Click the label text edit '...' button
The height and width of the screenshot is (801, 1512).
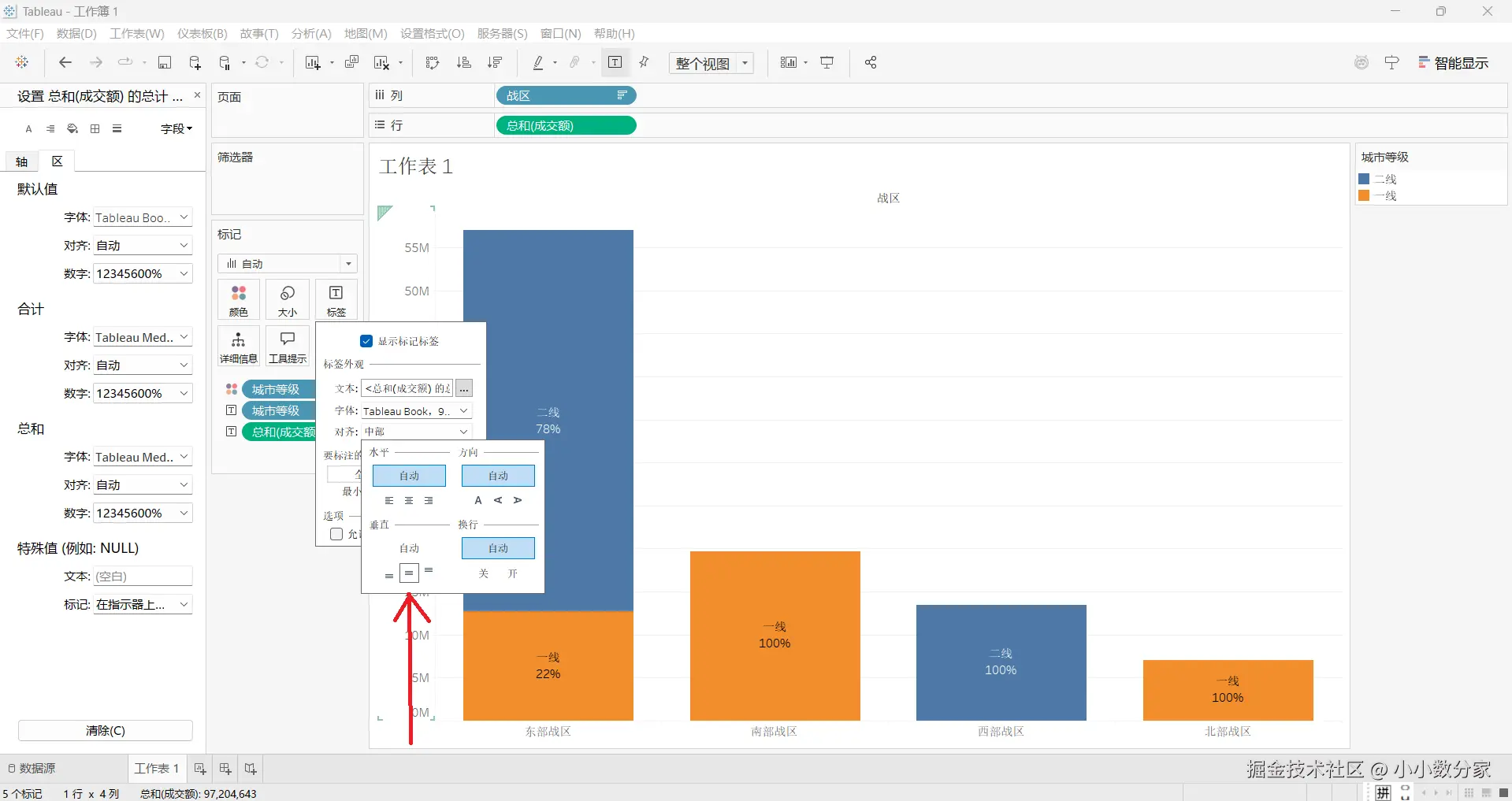coord(464,388)
